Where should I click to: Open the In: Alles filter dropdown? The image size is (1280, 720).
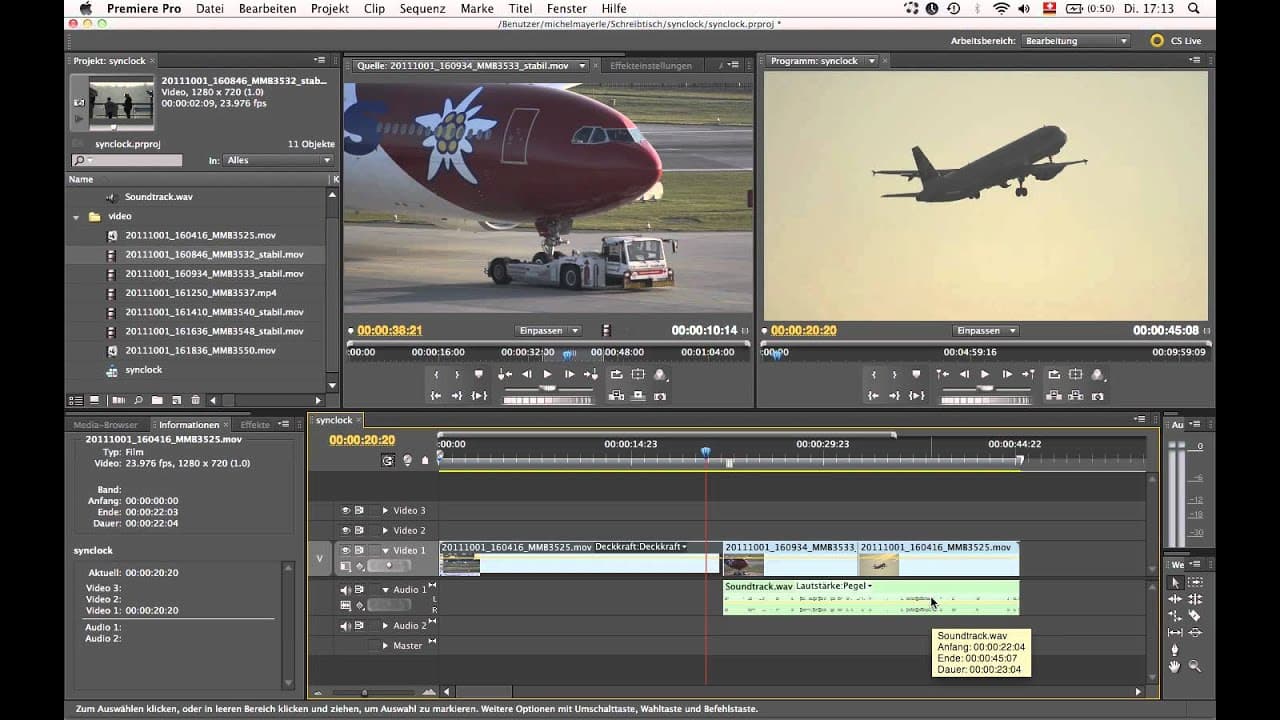coord(279,160)
